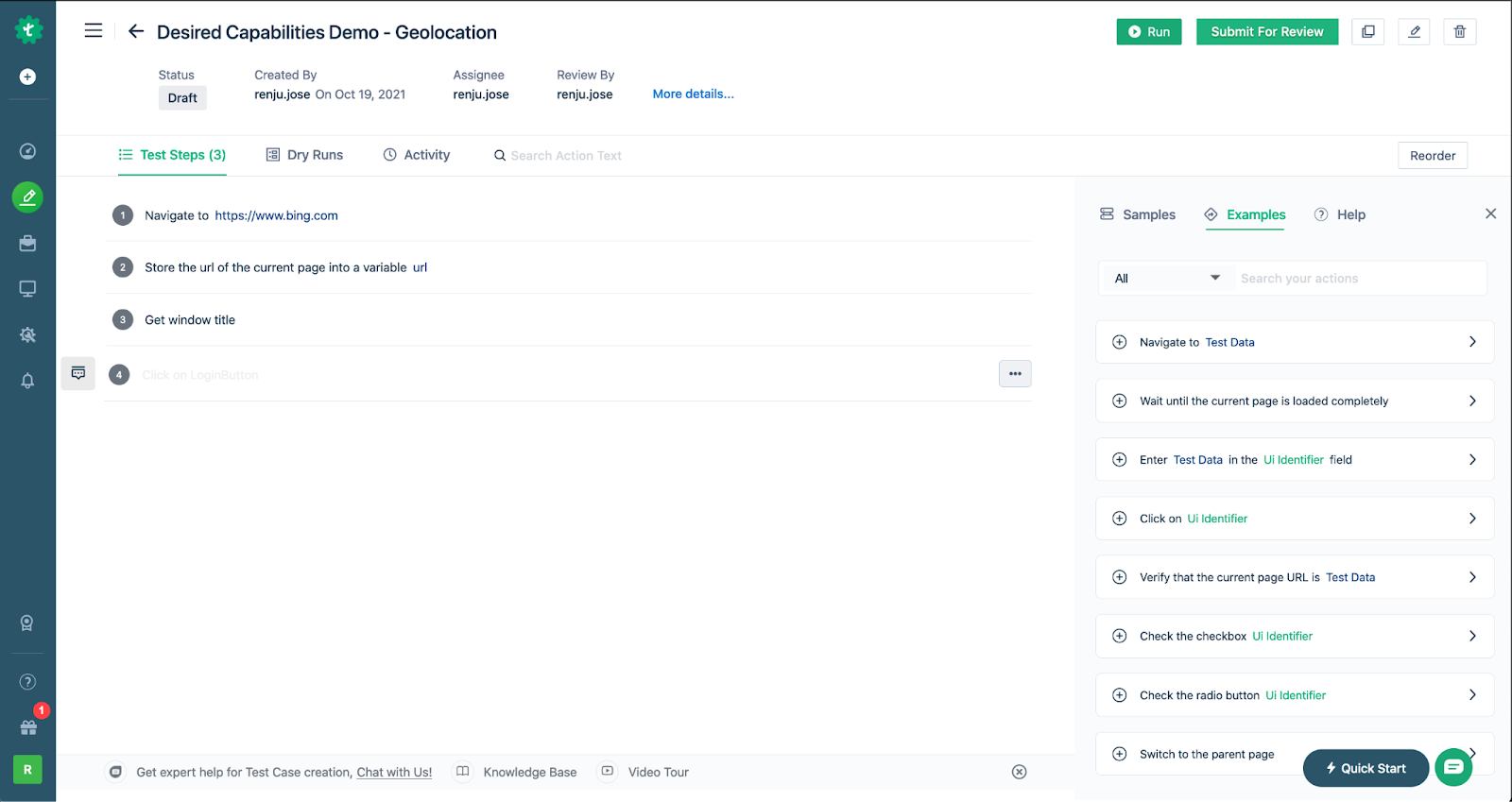This screenshot has width=1512, height=802.
Task: Click step 4 'Click on LoginButton' input
Action: (x=567, y=375)
